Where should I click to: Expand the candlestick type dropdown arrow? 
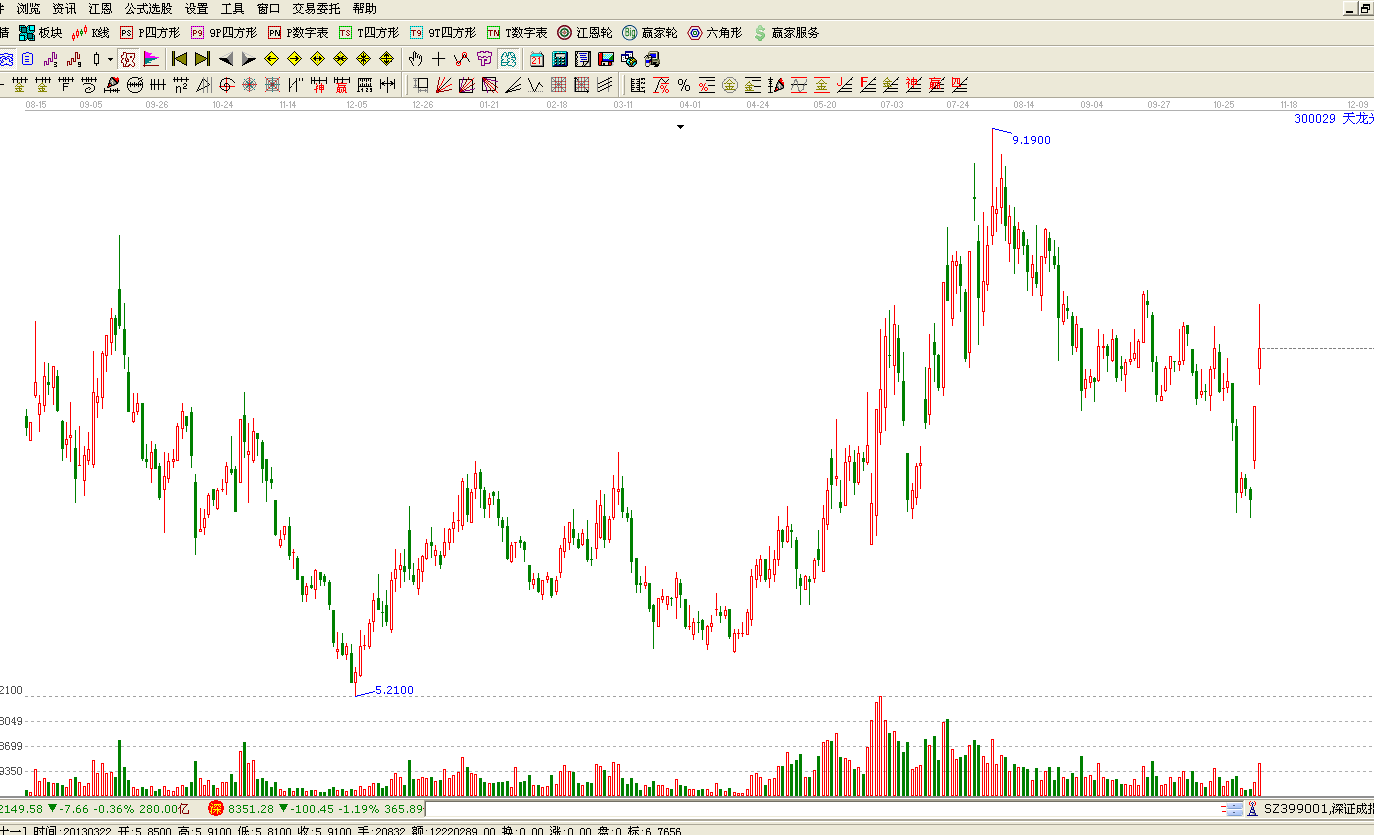tap(110, 59)
